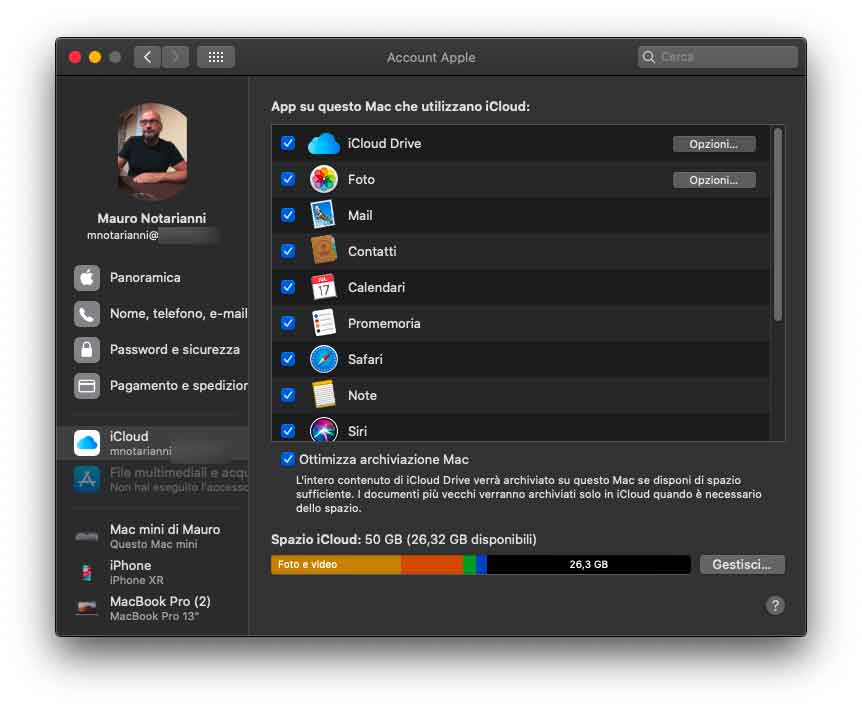
Task: Click the Calendari calendar icon
Action: click(323, 287)
